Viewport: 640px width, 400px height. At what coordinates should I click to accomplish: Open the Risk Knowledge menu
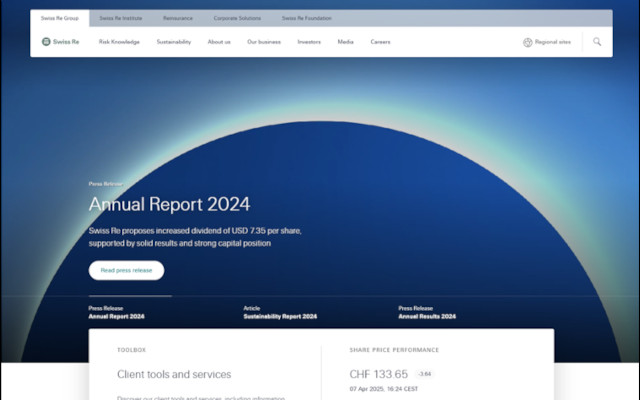tap(119, 42)
